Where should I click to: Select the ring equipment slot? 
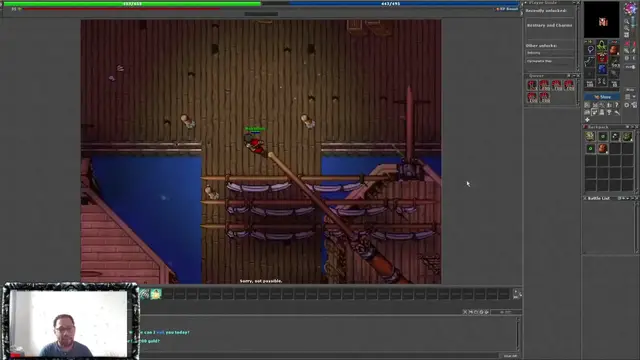pyautogui.click(x=590, y=73)
